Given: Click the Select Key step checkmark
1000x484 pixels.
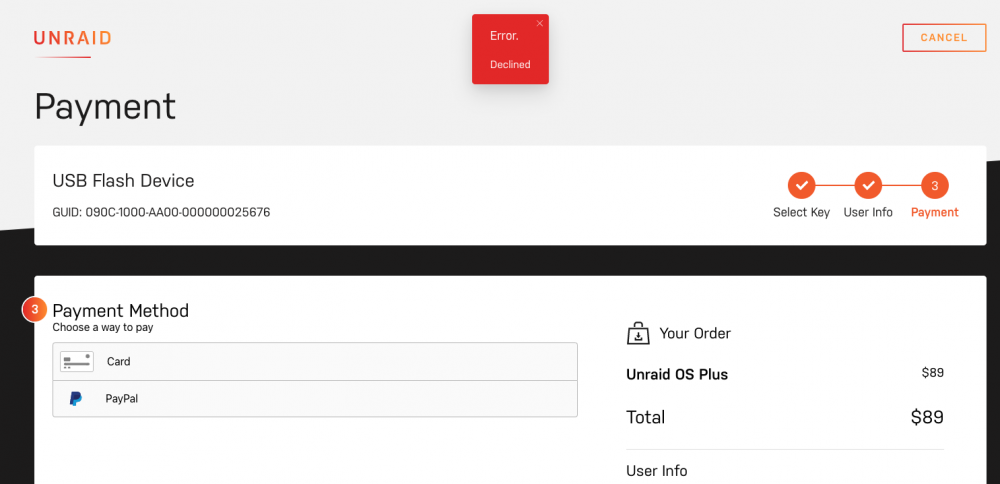Looking at the screenshot, I should point(802,186).
